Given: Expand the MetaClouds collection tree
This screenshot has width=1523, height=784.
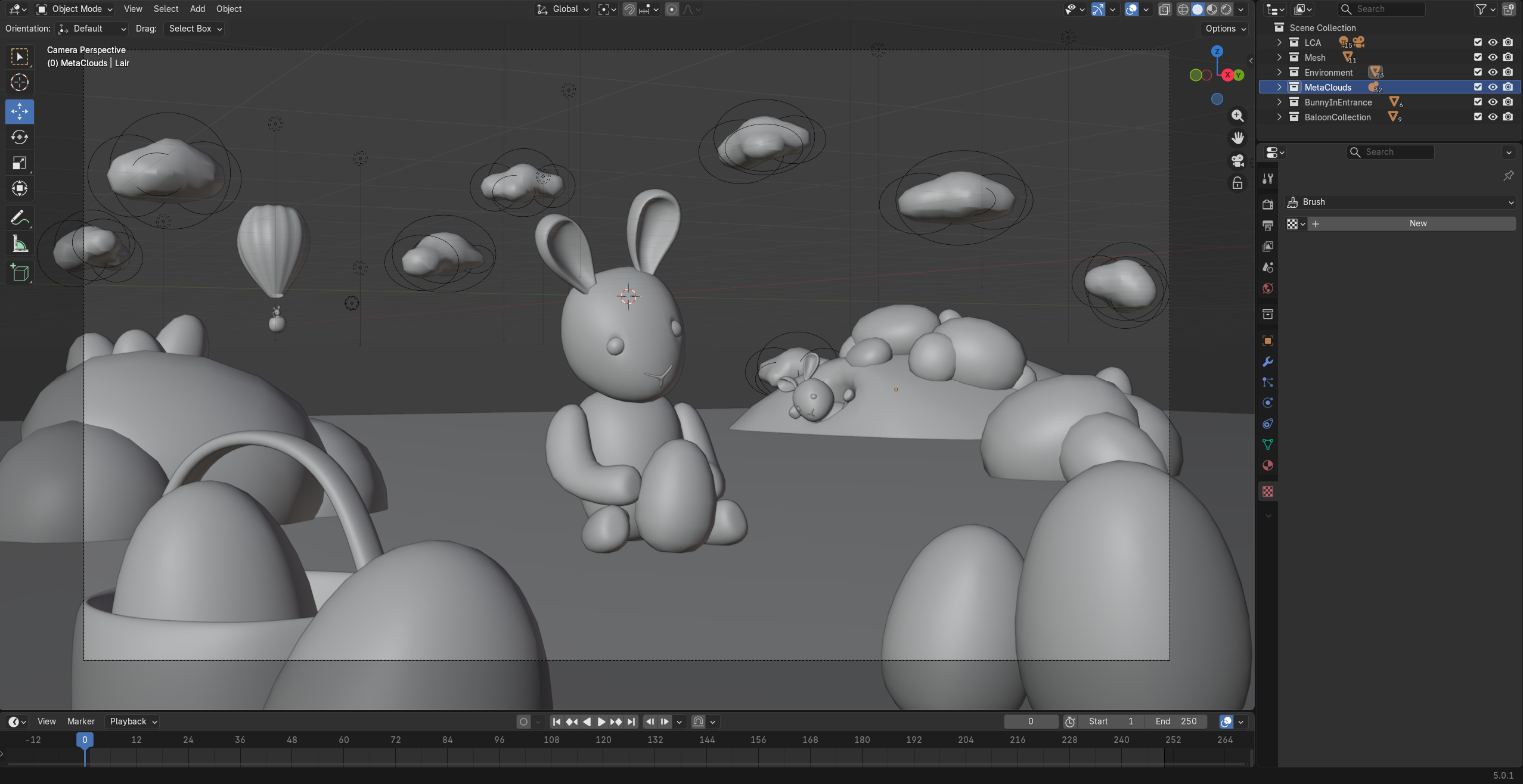Looking at the screenshot, I should 1279,87.
